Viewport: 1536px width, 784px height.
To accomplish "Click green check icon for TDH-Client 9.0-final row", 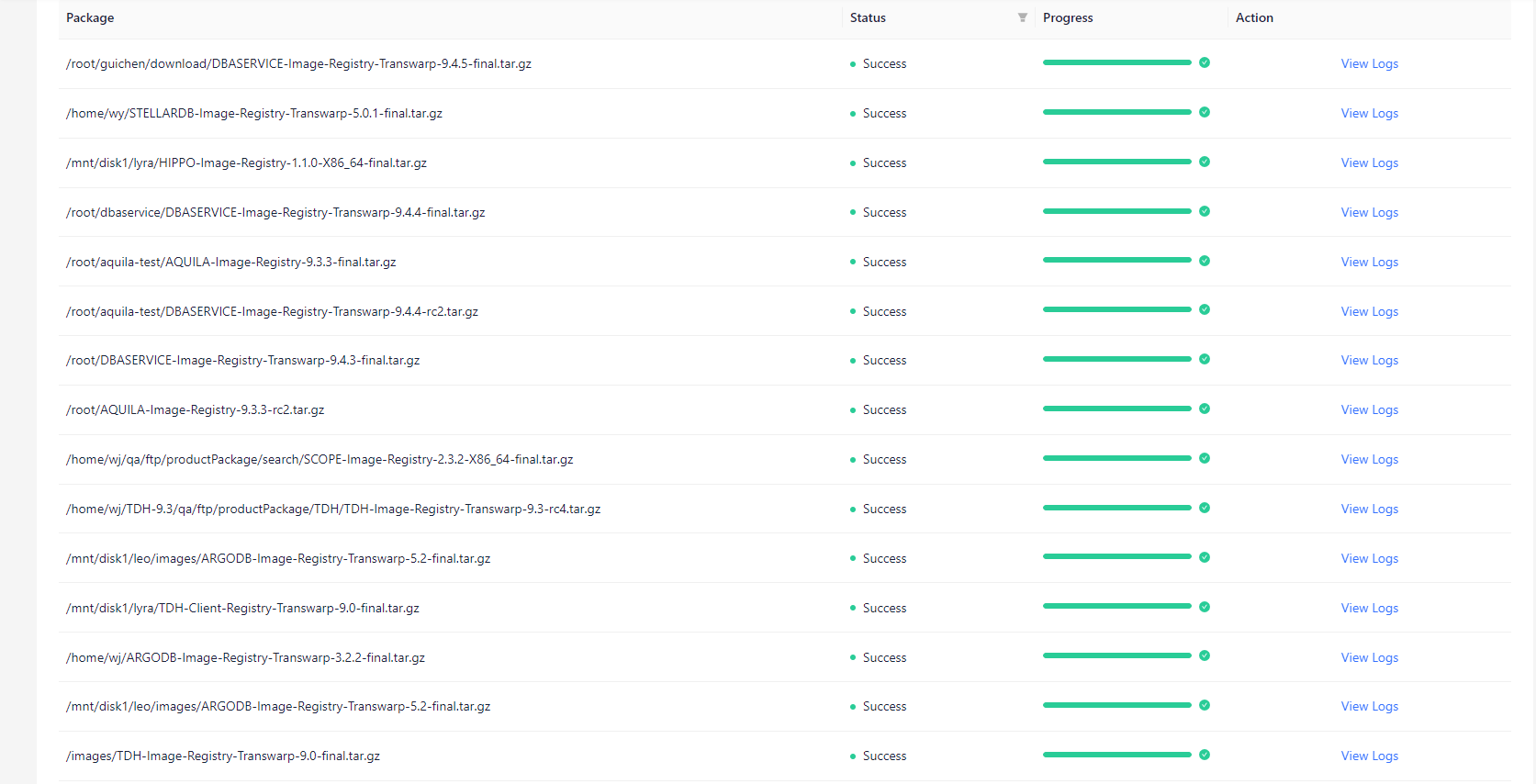I will pyautogui.click(x=1205, y=607).
